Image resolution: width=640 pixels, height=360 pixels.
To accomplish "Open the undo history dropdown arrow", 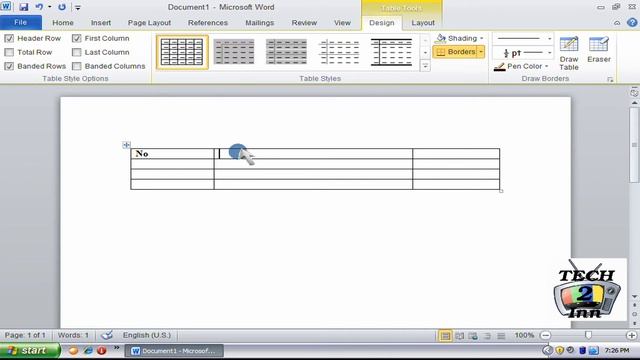I will click(x=50, y=7).
